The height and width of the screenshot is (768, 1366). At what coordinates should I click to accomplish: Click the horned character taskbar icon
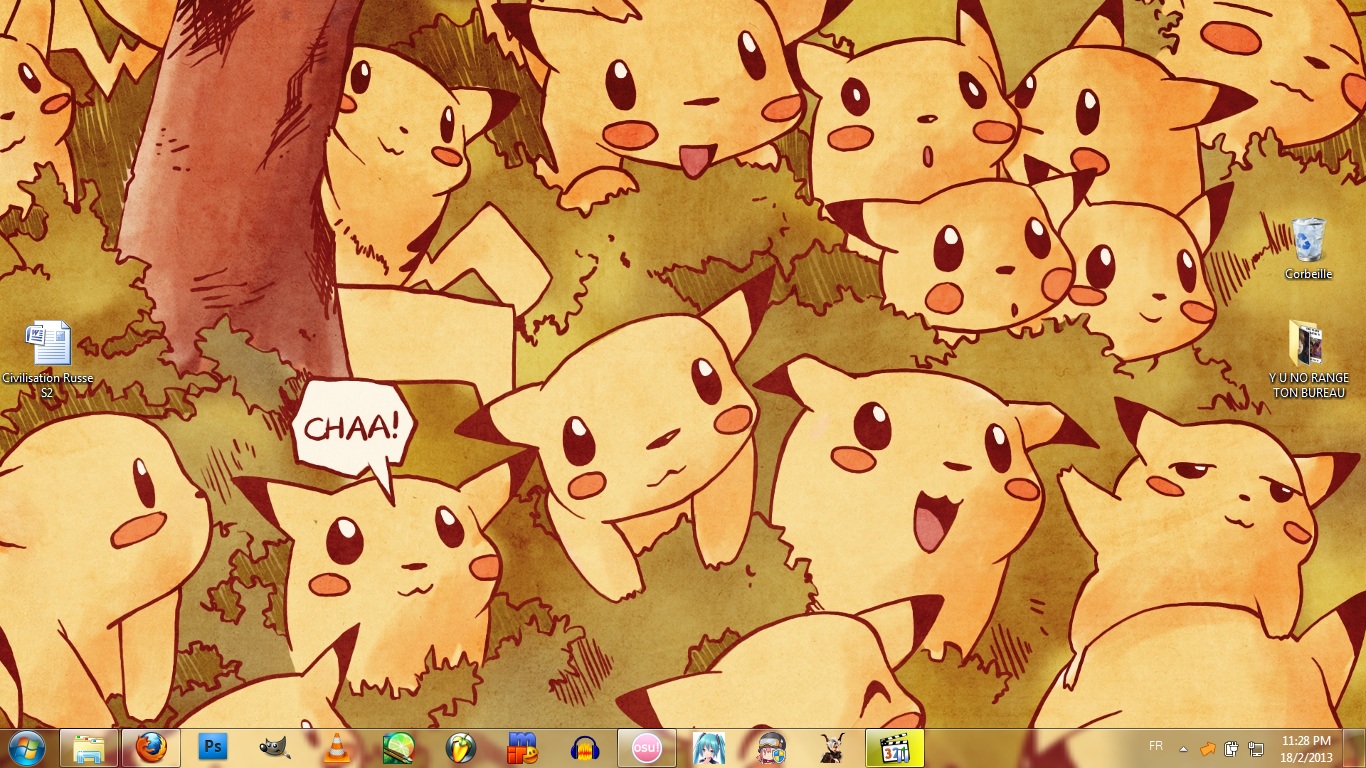(833, 748)
